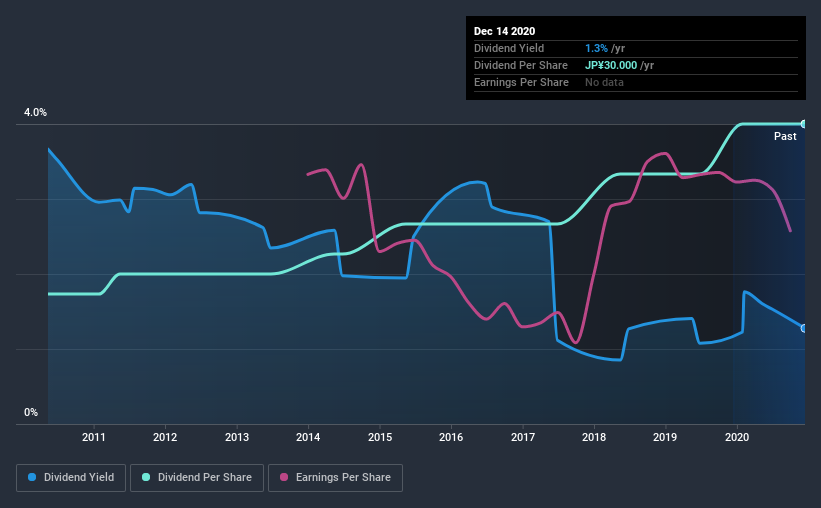Click the 2012 x-axis label
This screenshot has height=508, width=821.
click(165, 437)
